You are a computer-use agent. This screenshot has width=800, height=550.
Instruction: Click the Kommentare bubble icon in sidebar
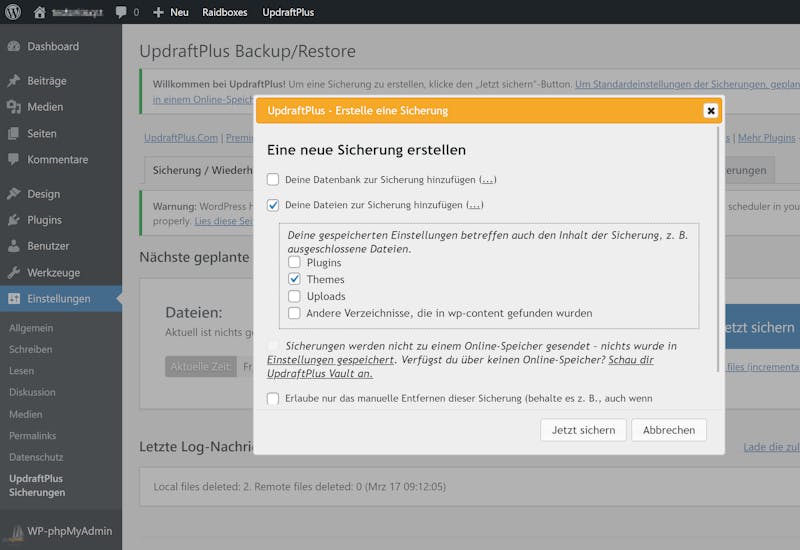(14, 159)
